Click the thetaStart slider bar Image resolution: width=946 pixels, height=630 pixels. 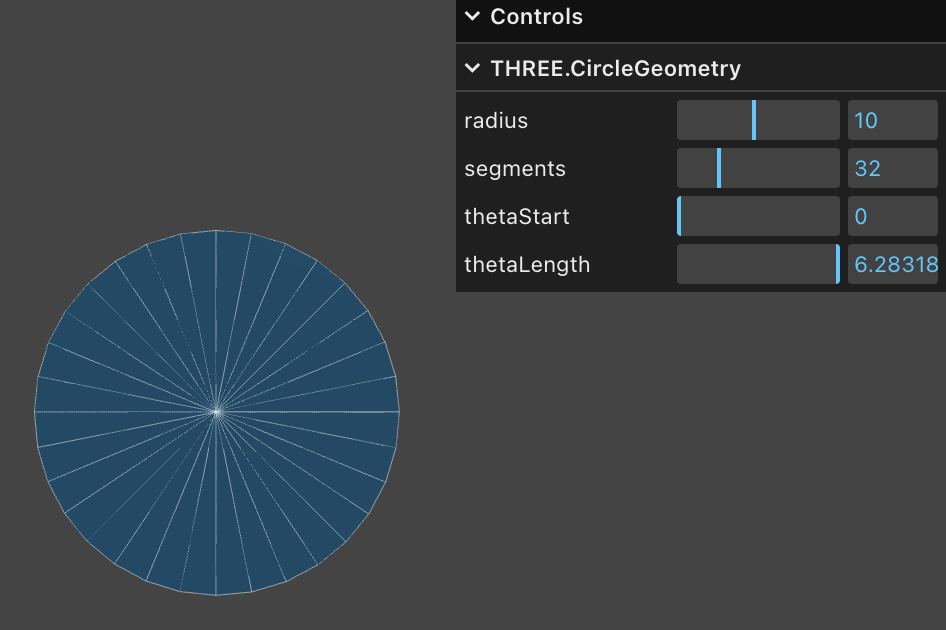[x=758, y=216]
